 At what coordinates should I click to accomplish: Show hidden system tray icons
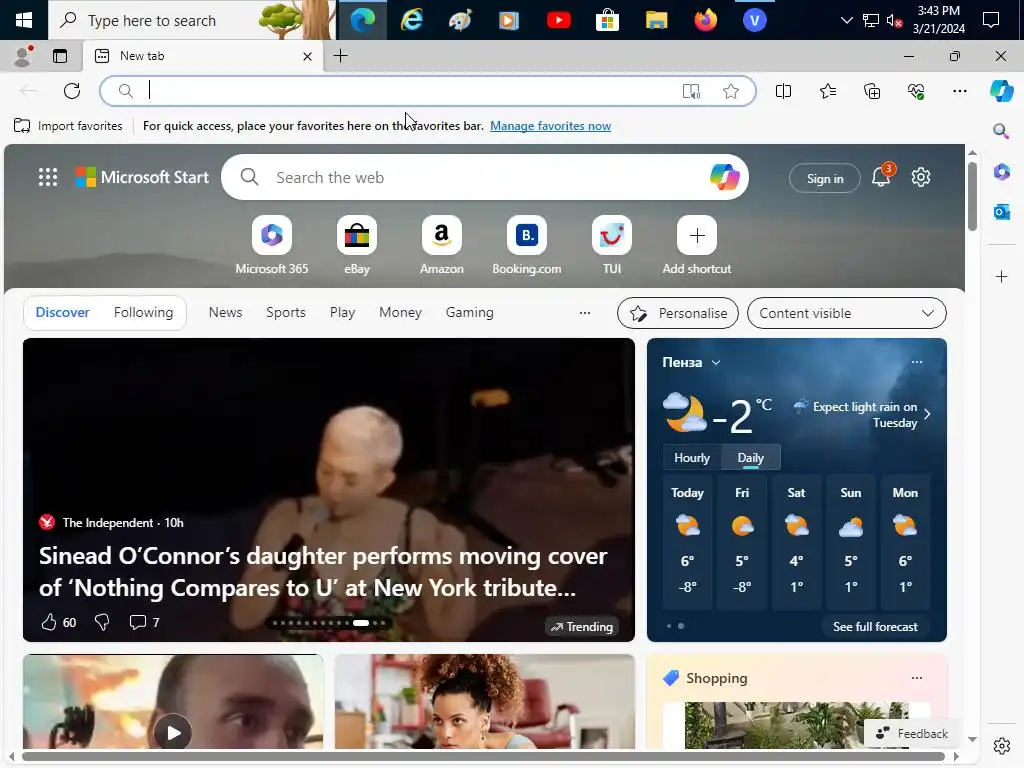pos(846,20)
